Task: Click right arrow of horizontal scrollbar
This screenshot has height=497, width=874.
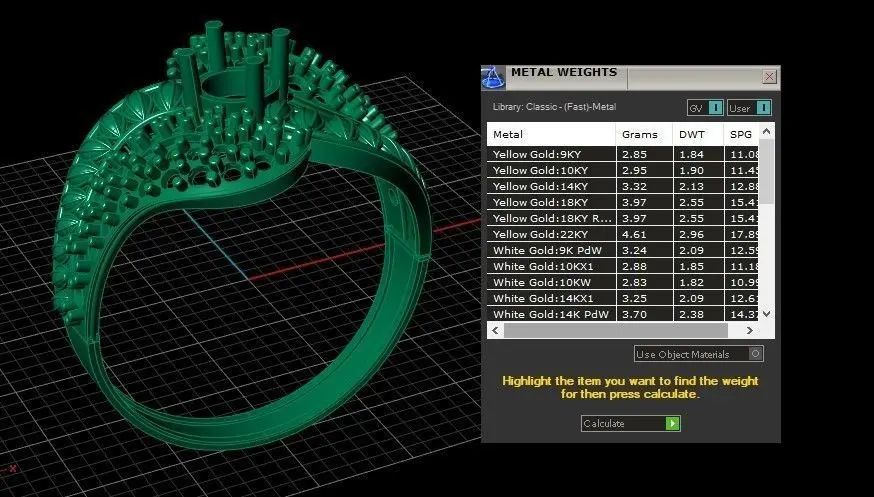Action: pos(750,330)
